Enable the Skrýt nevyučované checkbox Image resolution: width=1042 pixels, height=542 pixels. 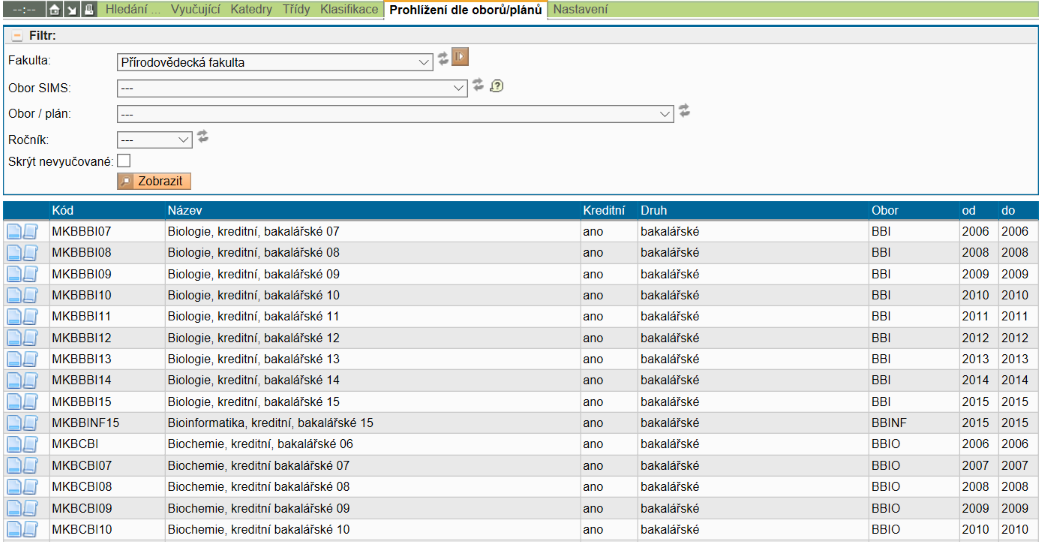[124, 161]
